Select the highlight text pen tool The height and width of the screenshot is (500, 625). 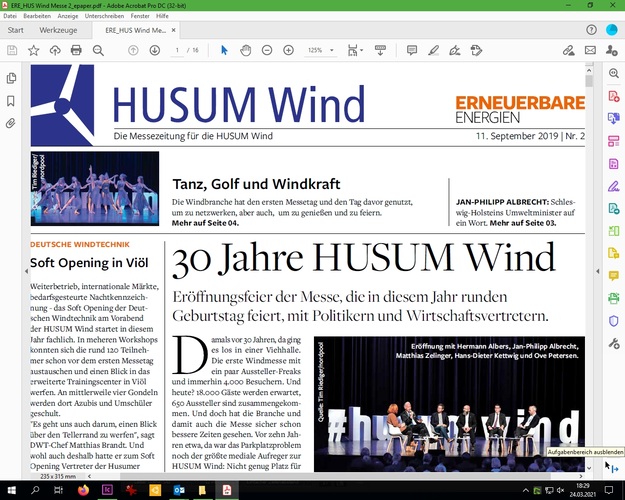[433, 50]
